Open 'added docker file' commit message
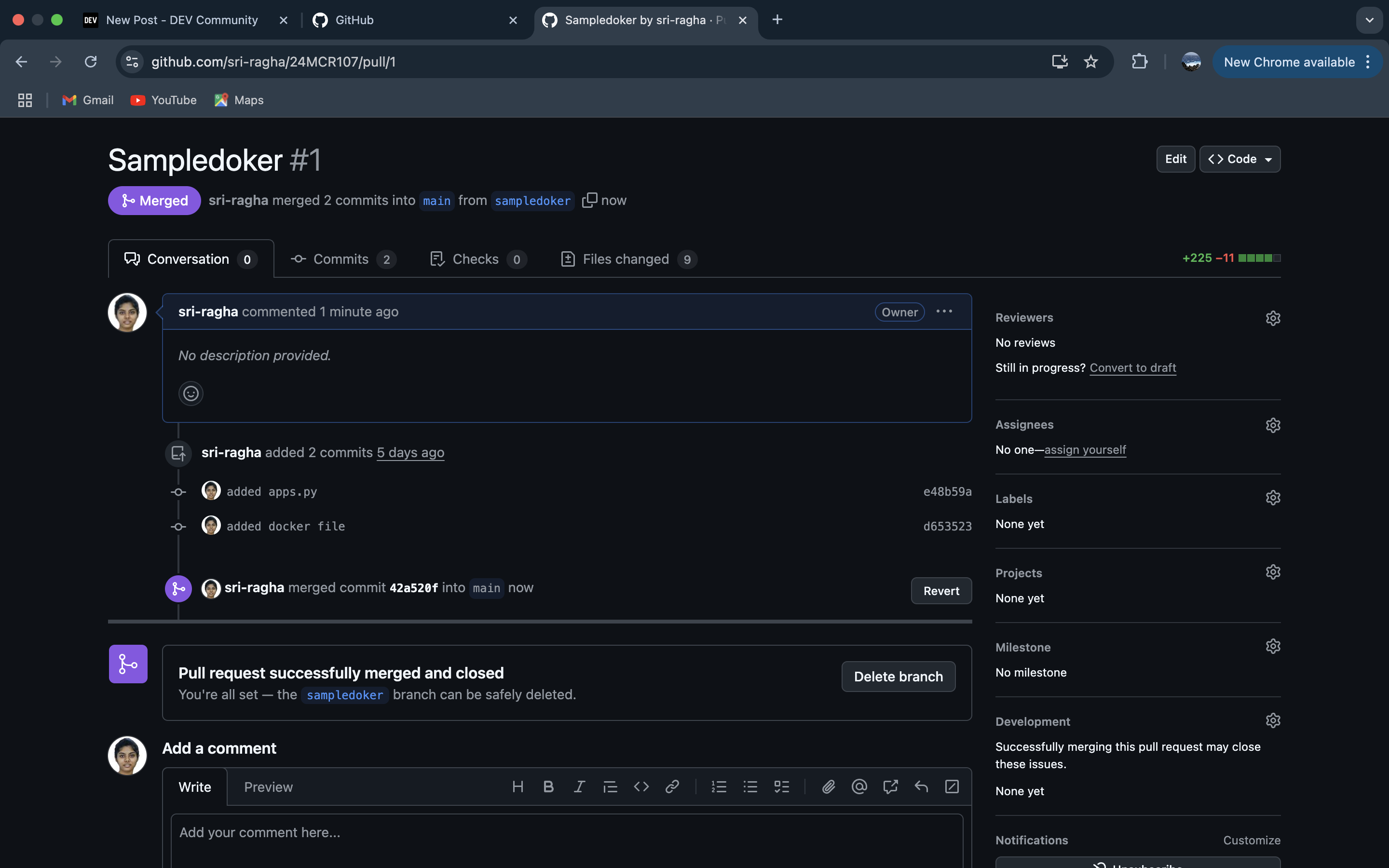This screenshot has height=868, width=1389. tap(286, 526)
